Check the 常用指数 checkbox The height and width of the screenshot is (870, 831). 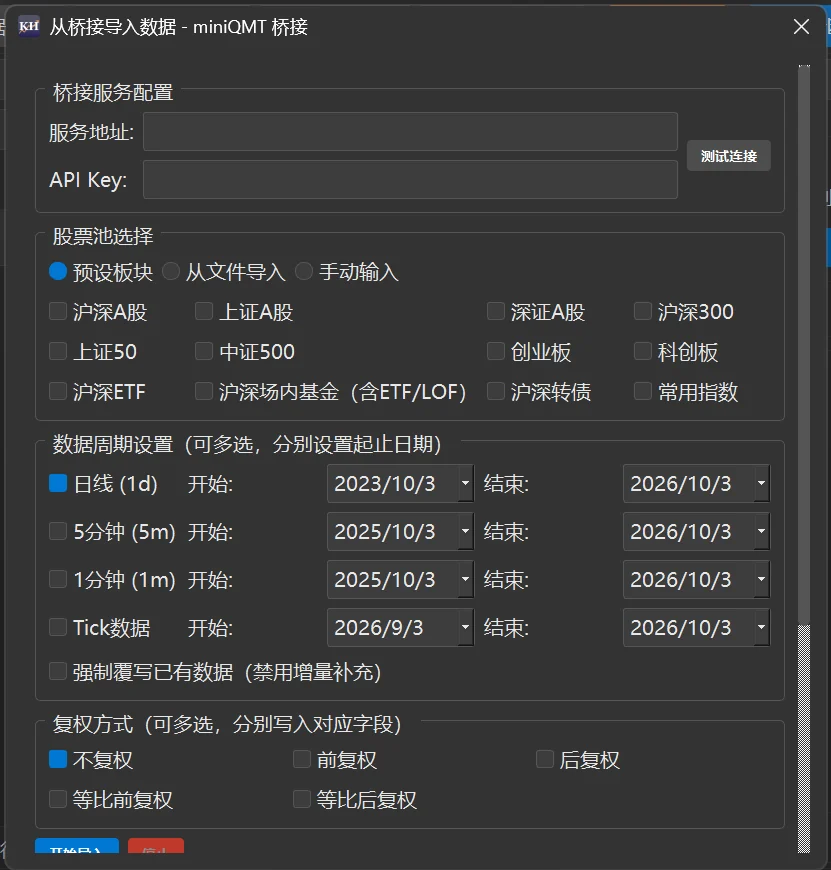click(642, 391)
